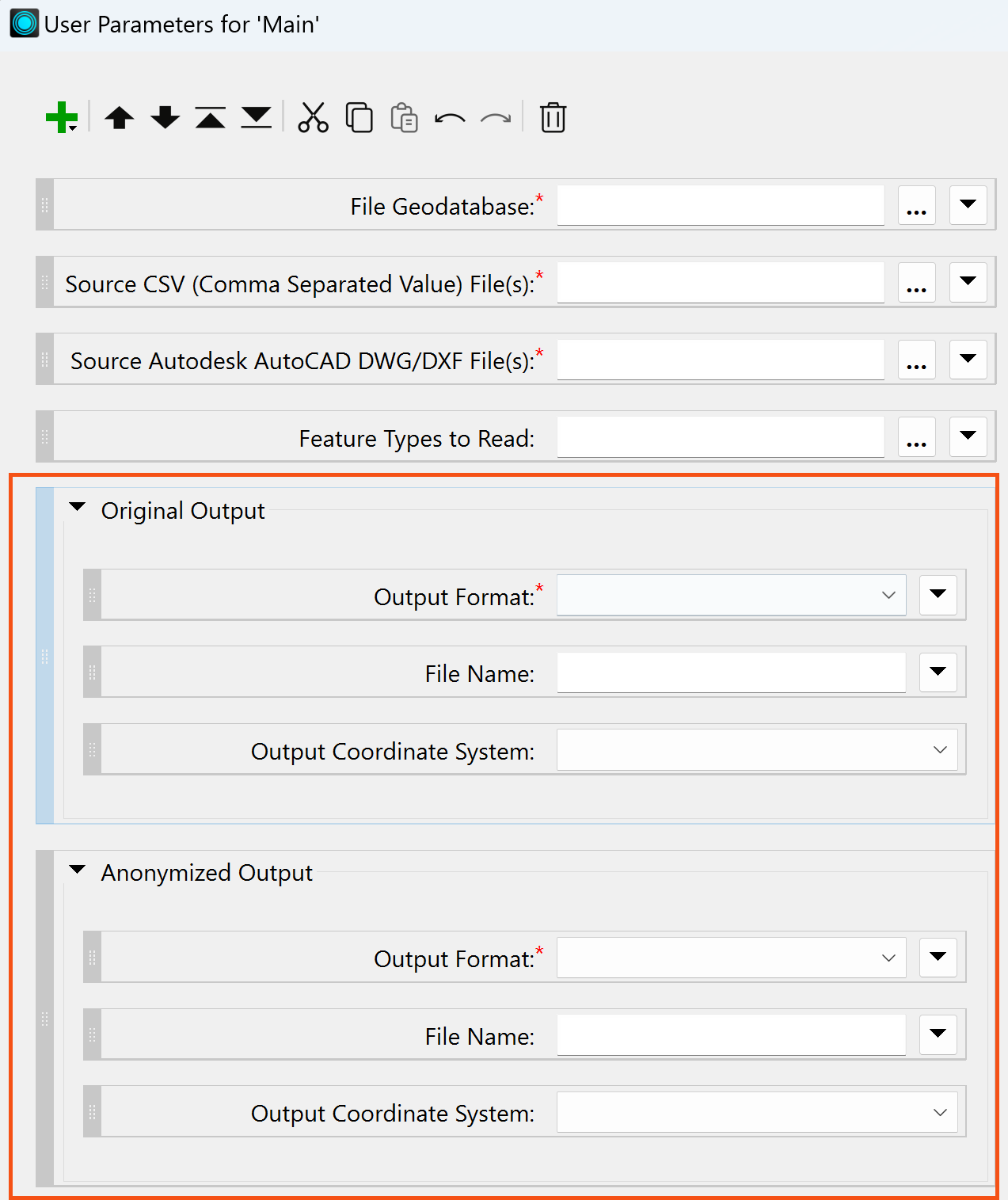The width and height of the screenshot is (1008, 1200).
Task: Collapse the Anonymized Output group
Action: tap(77, 870)
